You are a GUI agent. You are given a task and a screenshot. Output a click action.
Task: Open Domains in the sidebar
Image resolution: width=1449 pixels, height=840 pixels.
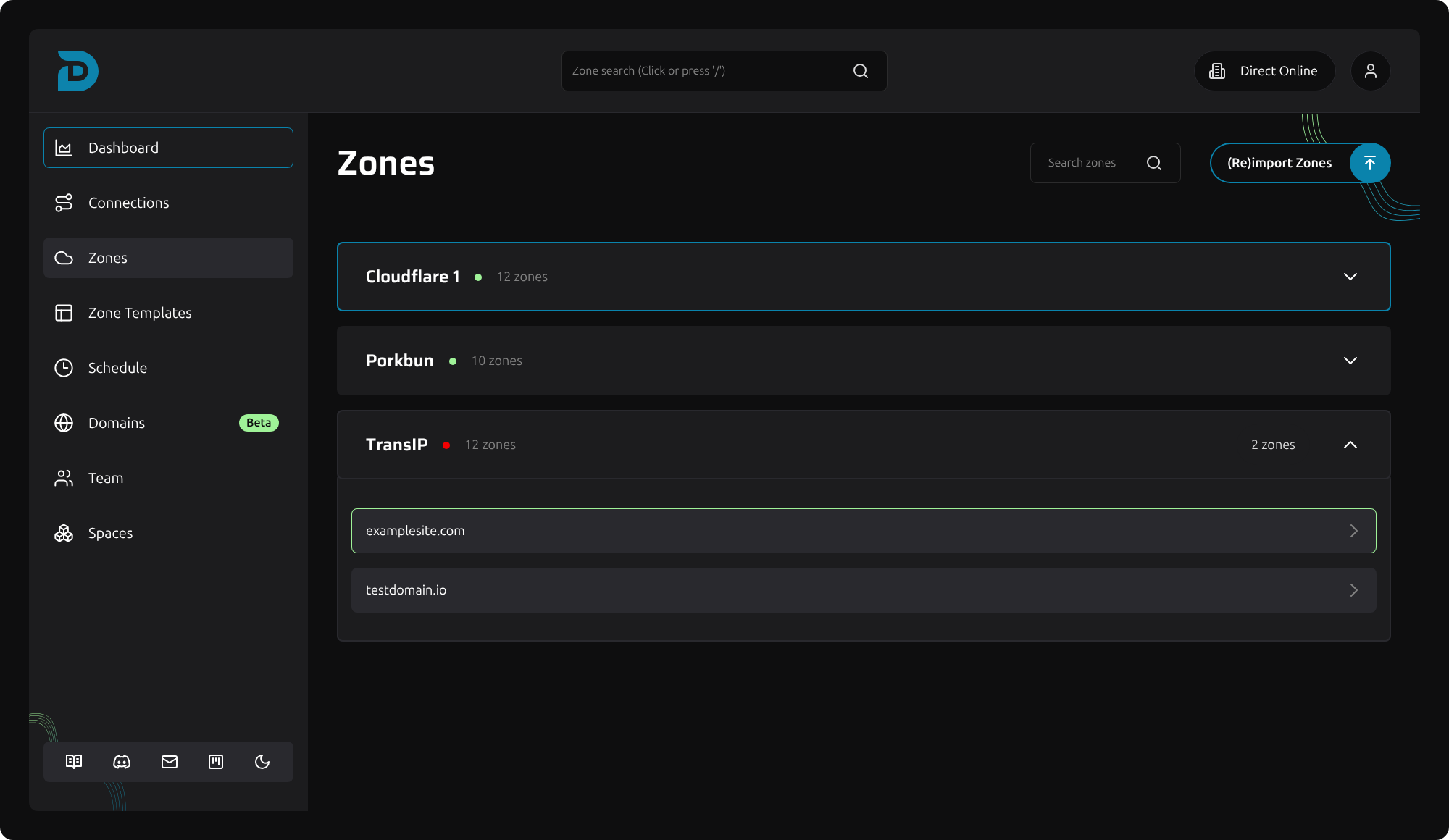coord(168,423)
